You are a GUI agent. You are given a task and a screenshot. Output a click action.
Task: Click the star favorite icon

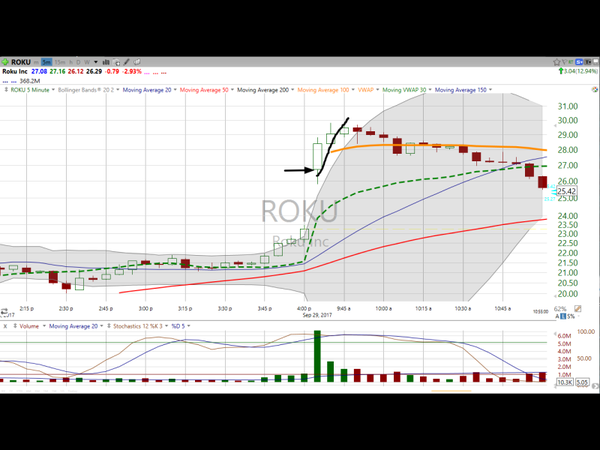pos(556,62)
